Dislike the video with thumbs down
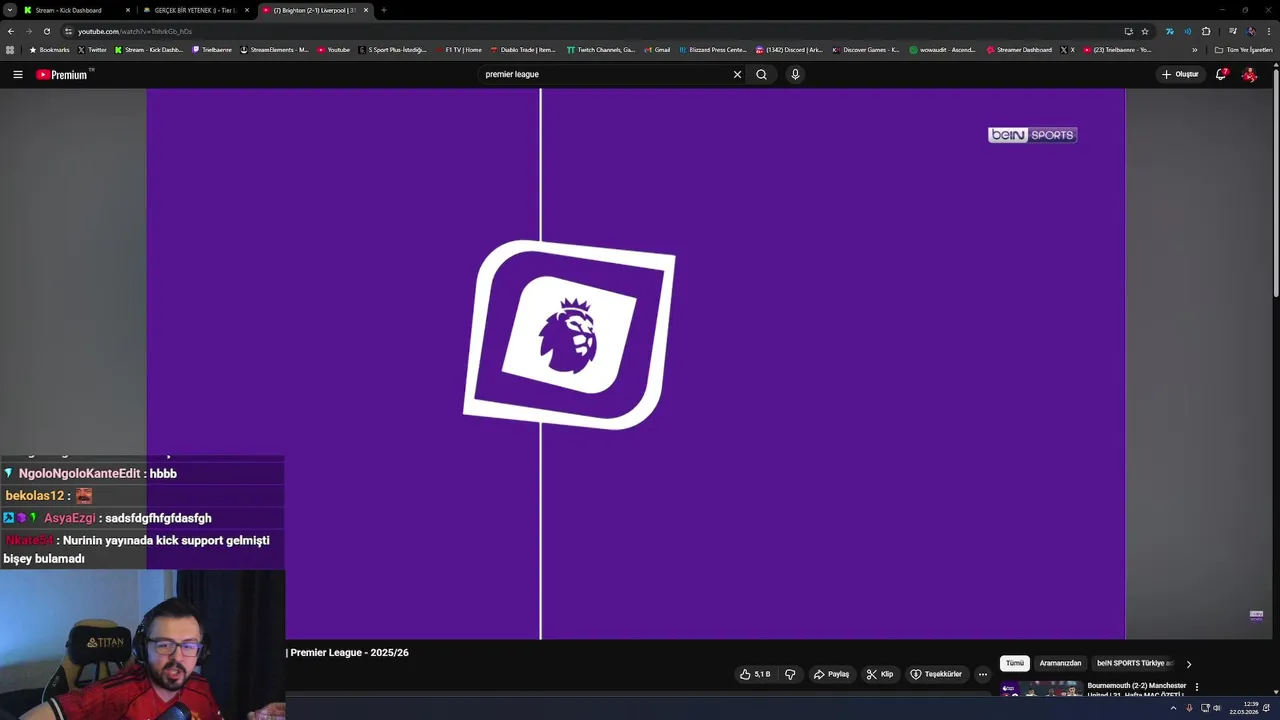Viewport: 1280px width, 720px height. pyautogui.click(x=790, y=674)
